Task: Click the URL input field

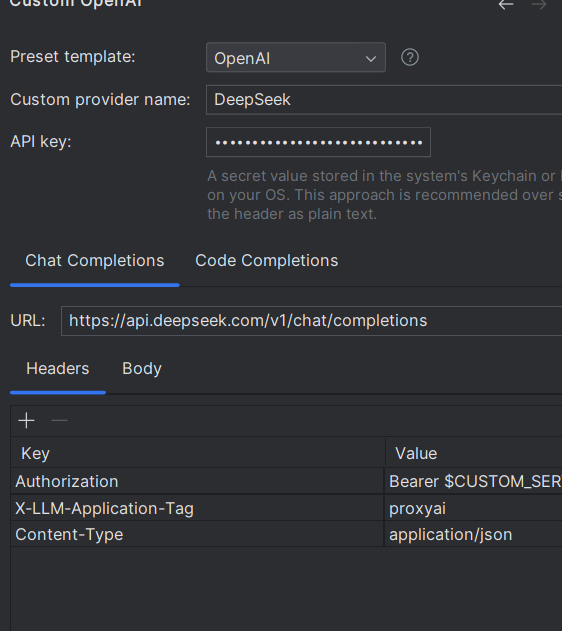Action: [311, 321]
